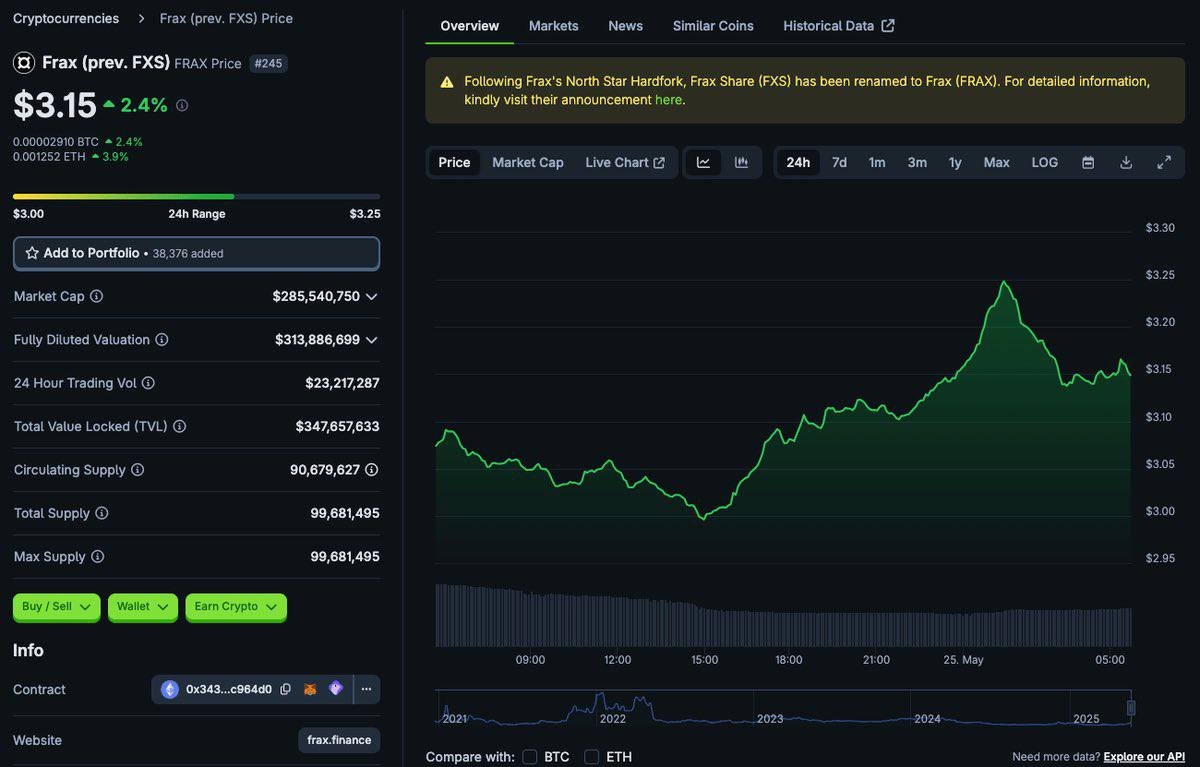1200x767 pixels.
Task: Click the info icon beside Market Cap
Action: tap(96, 296)
